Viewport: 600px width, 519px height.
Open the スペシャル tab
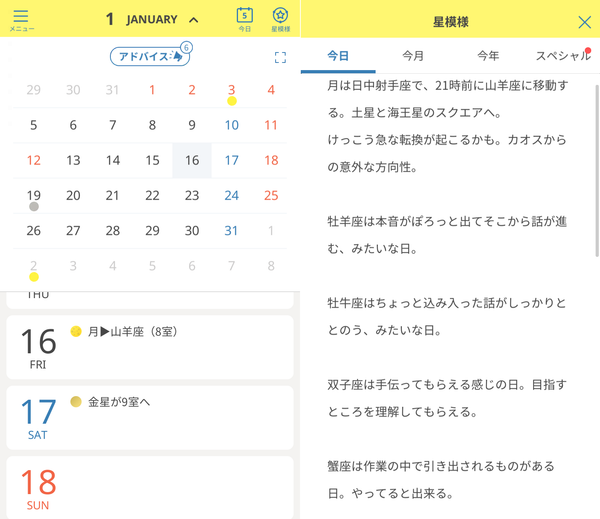tap(563, 56)
